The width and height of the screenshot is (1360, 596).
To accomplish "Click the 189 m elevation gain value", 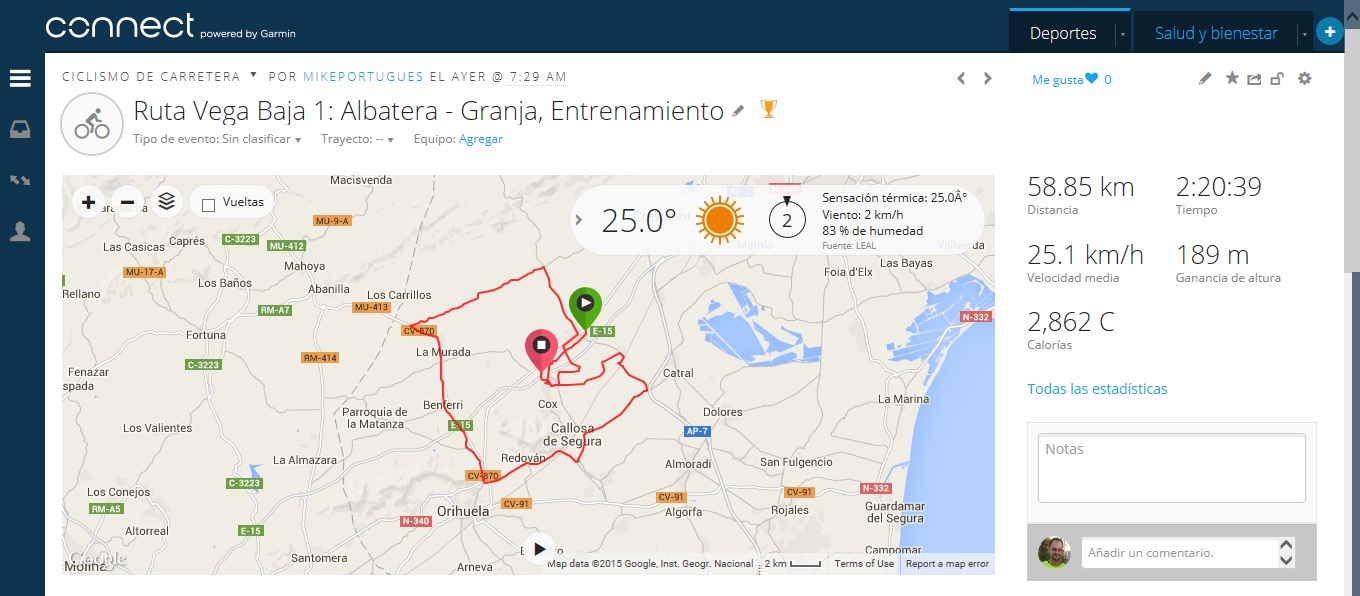I will (1212, 254).
